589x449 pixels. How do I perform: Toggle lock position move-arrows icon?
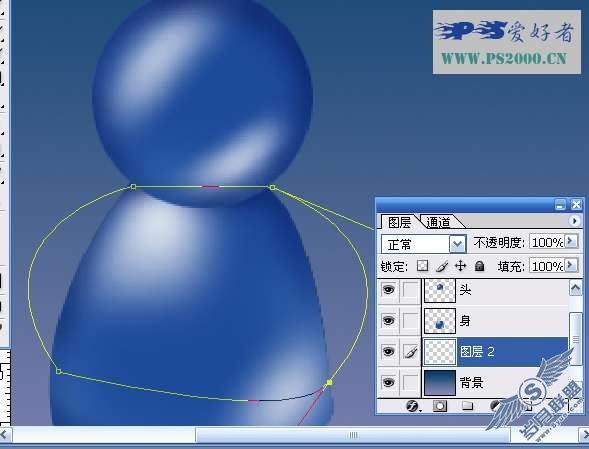tap(461, 266)
